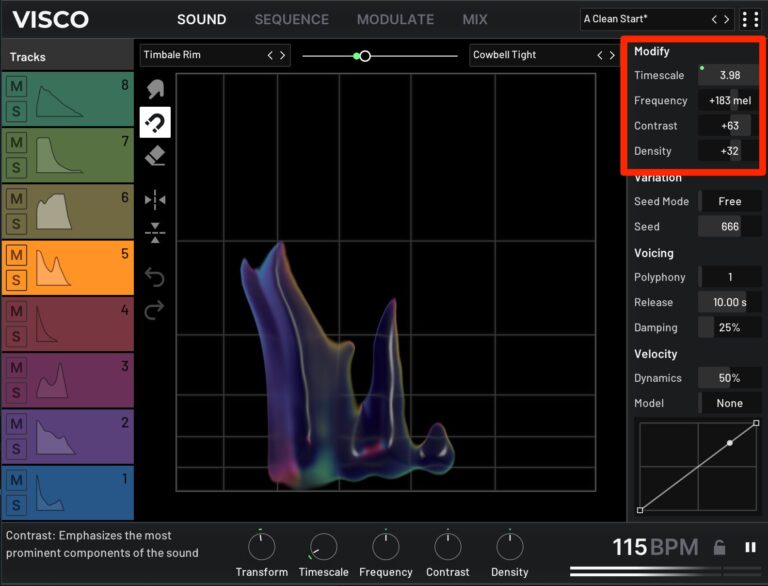The height and width of the screenshot is (586, 768).
Task: Open the Velocity Model None dropdown
Action: pyautogui.click(x=729, y=403)
